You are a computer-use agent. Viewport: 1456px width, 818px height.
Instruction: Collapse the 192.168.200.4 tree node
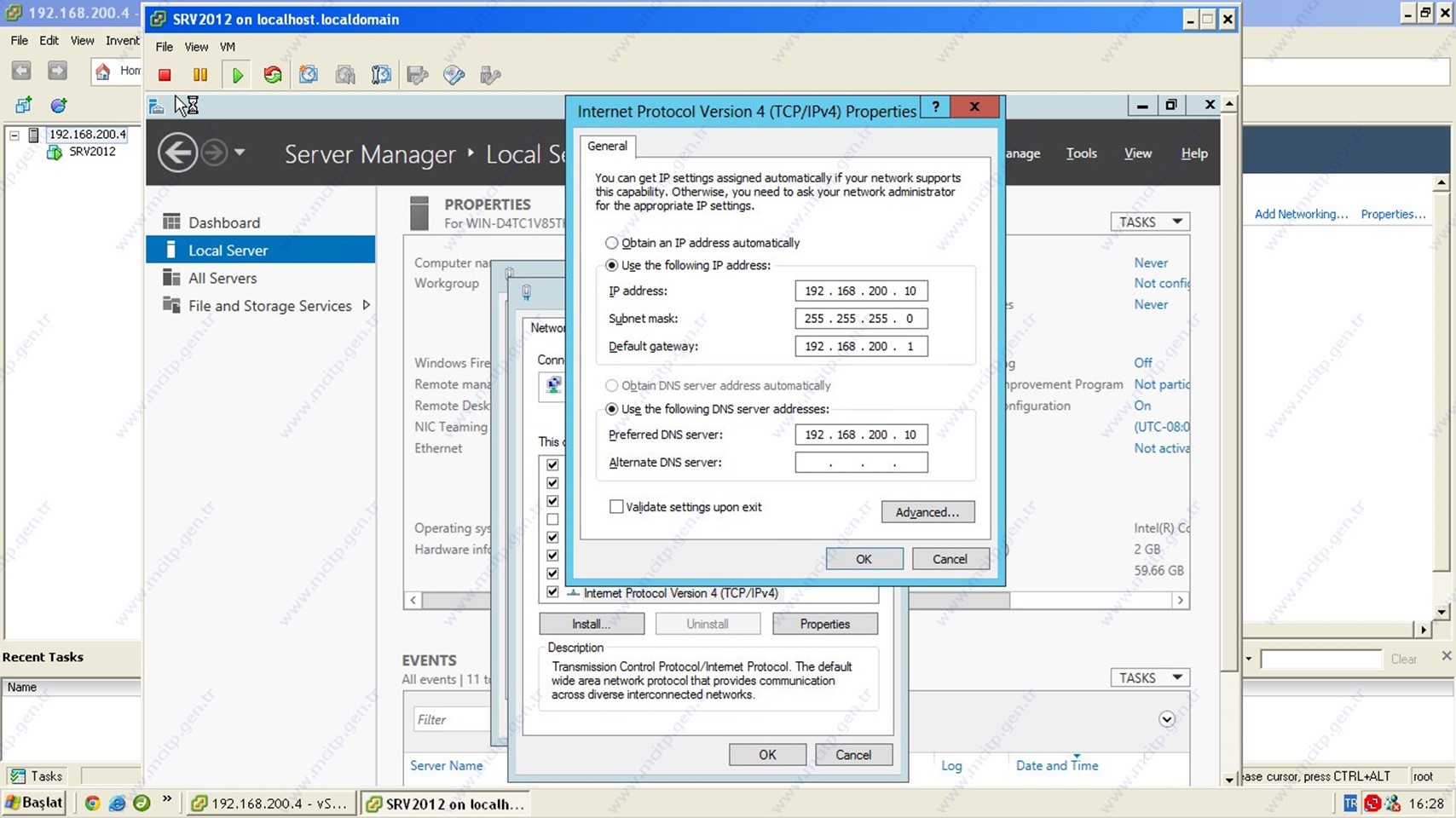14,135
